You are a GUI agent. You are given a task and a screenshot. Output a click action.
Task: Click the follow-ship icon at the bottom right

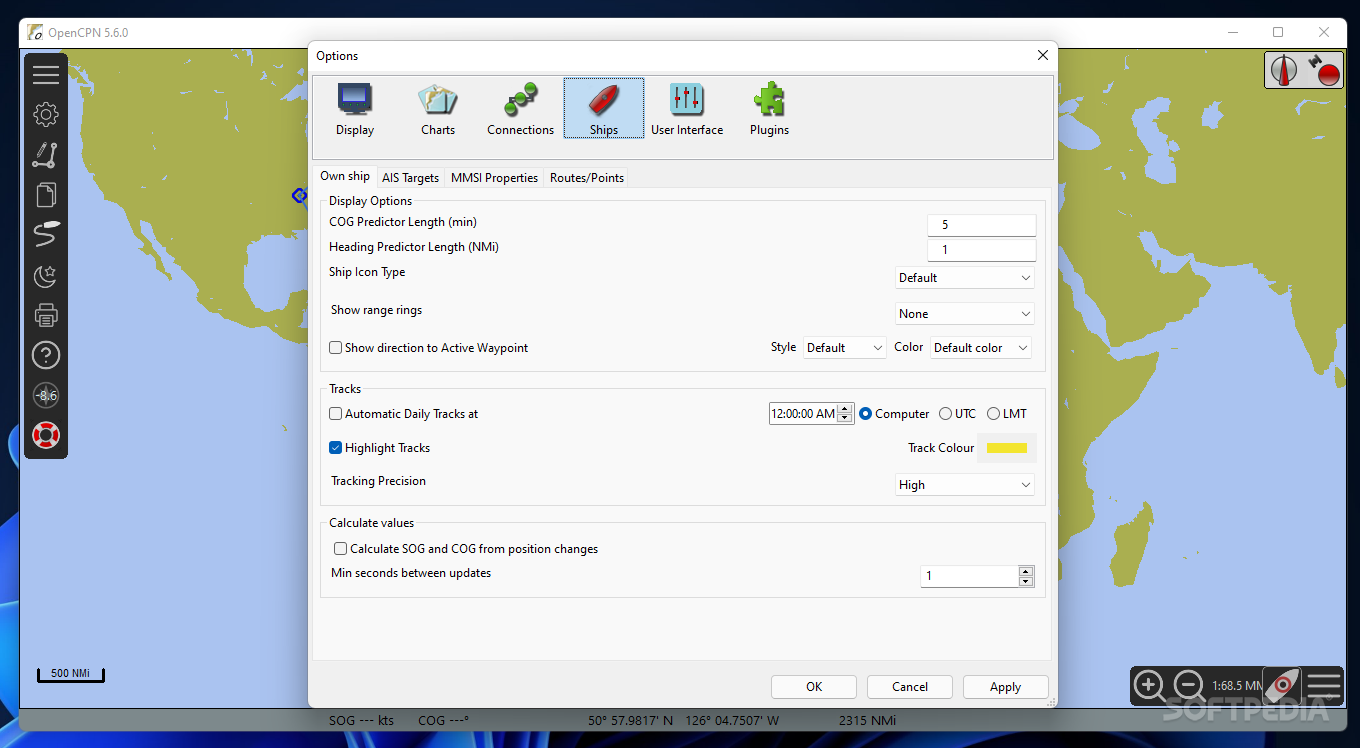pos(1282,686)
